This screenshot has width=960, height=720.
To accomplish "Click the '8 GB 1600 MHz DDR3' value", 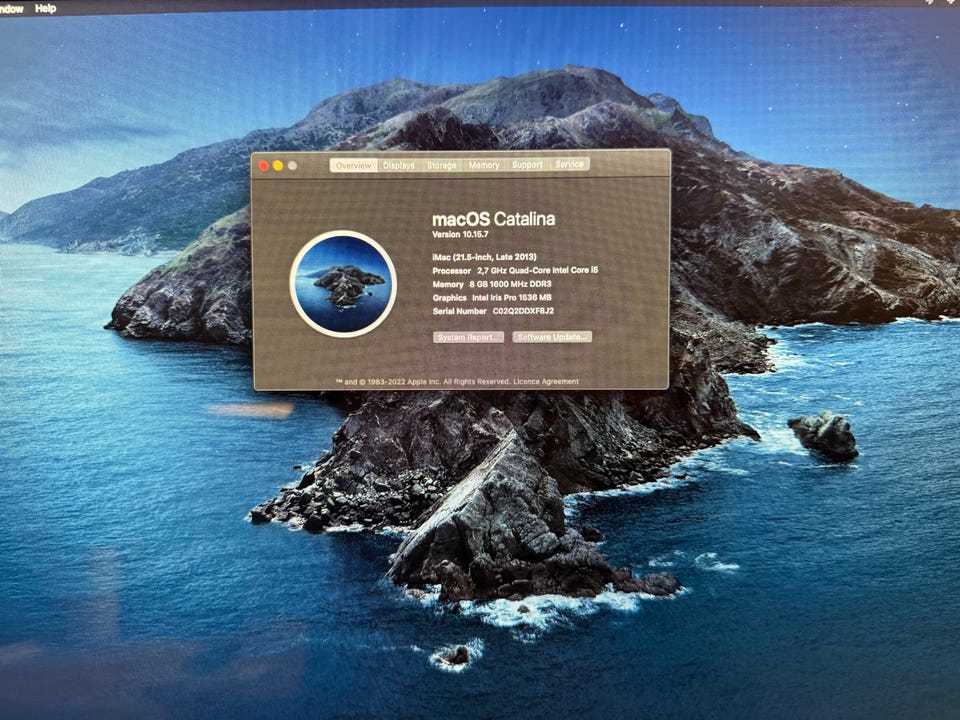I will pos(511,284).
